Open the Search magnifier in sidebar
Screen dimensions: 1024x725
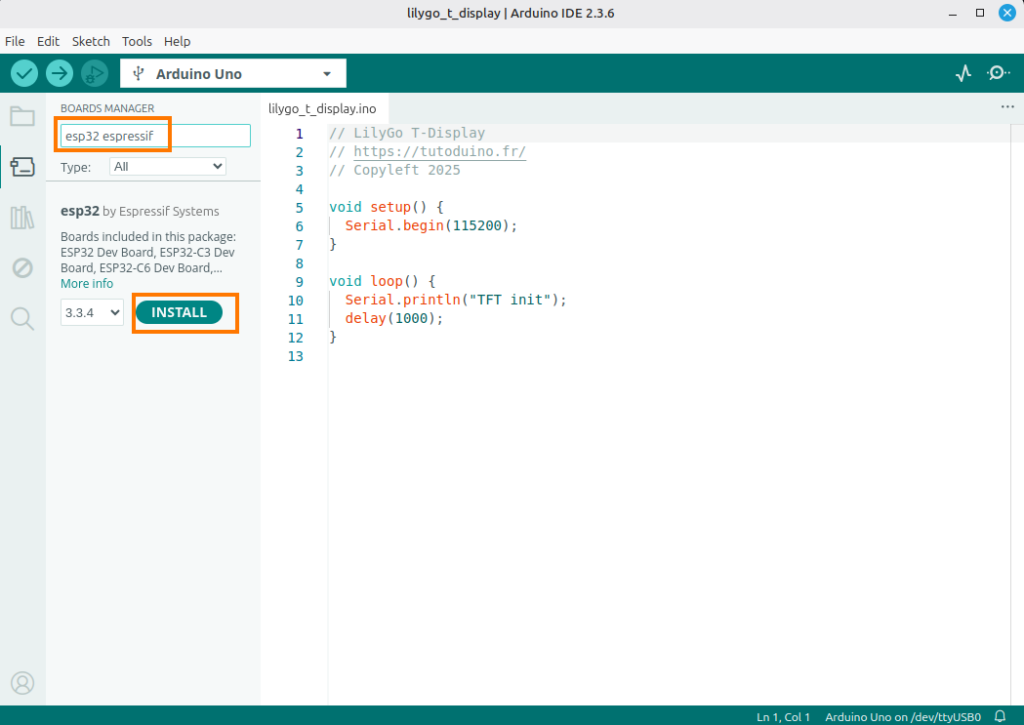point(22,318)
